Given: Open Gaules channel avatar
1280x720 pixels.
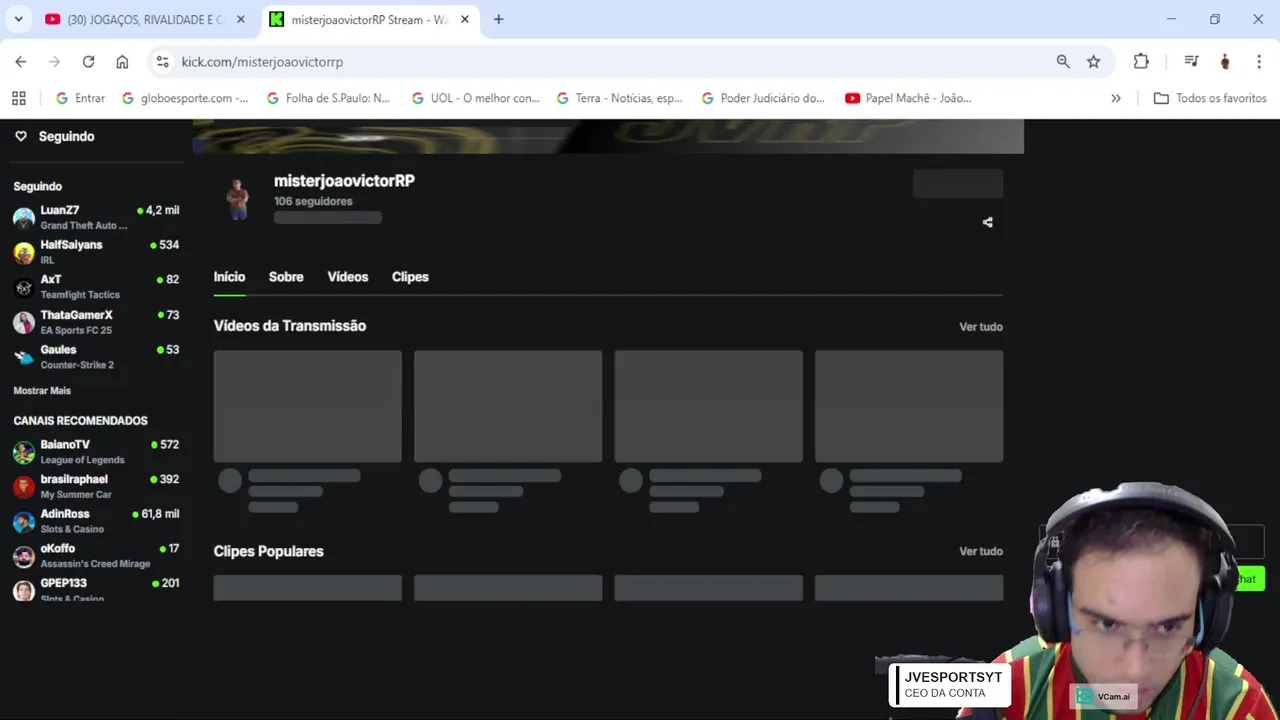Looking at the screenshot, I should click(x=24, y=357).
